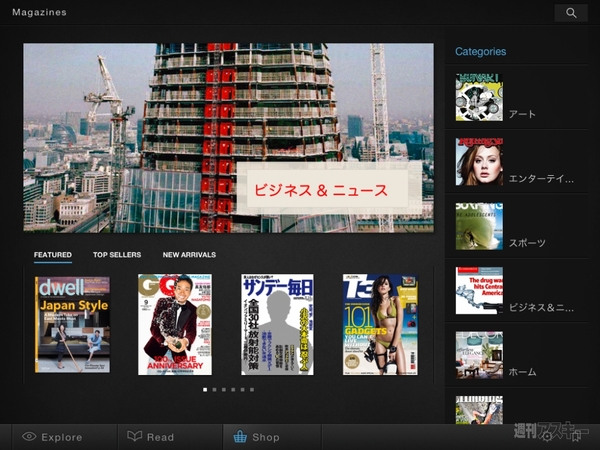The image size is (600, 450).
Task: Select the アート category label
Action: click(522, 114)
